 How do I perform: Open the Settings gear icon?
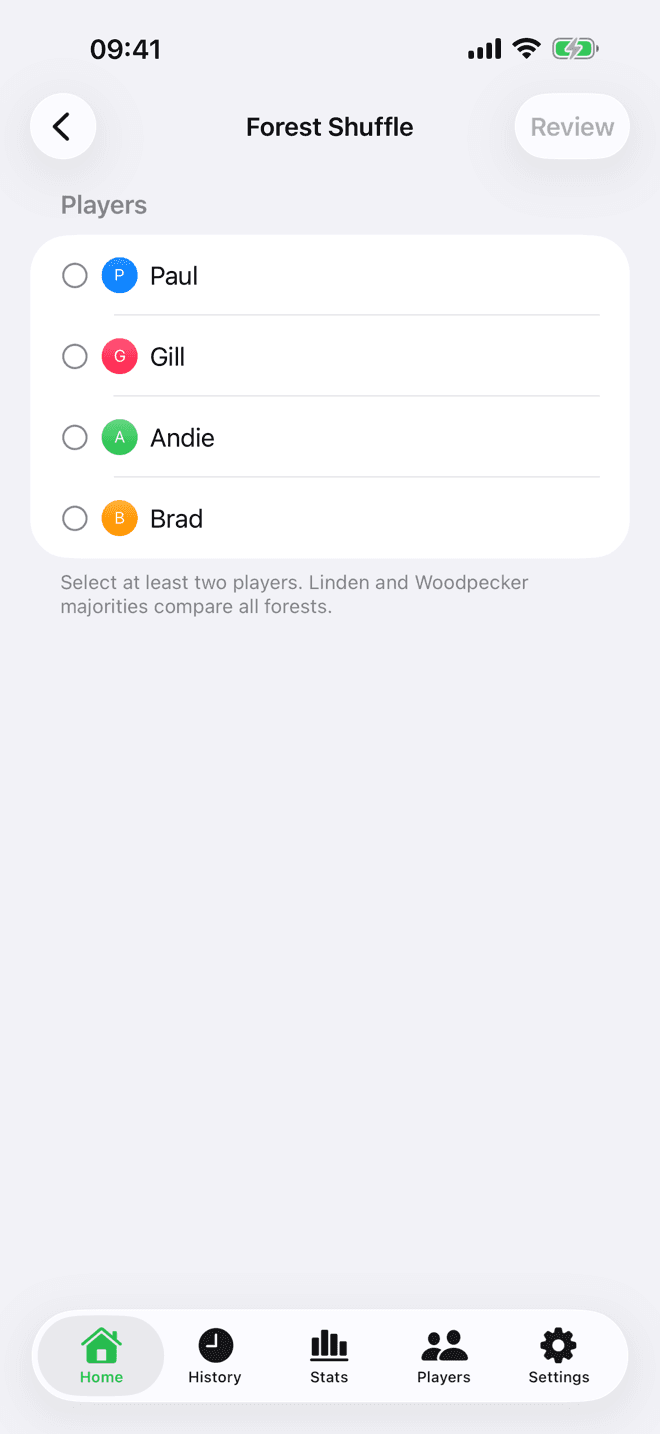[x=558, y=1345]
